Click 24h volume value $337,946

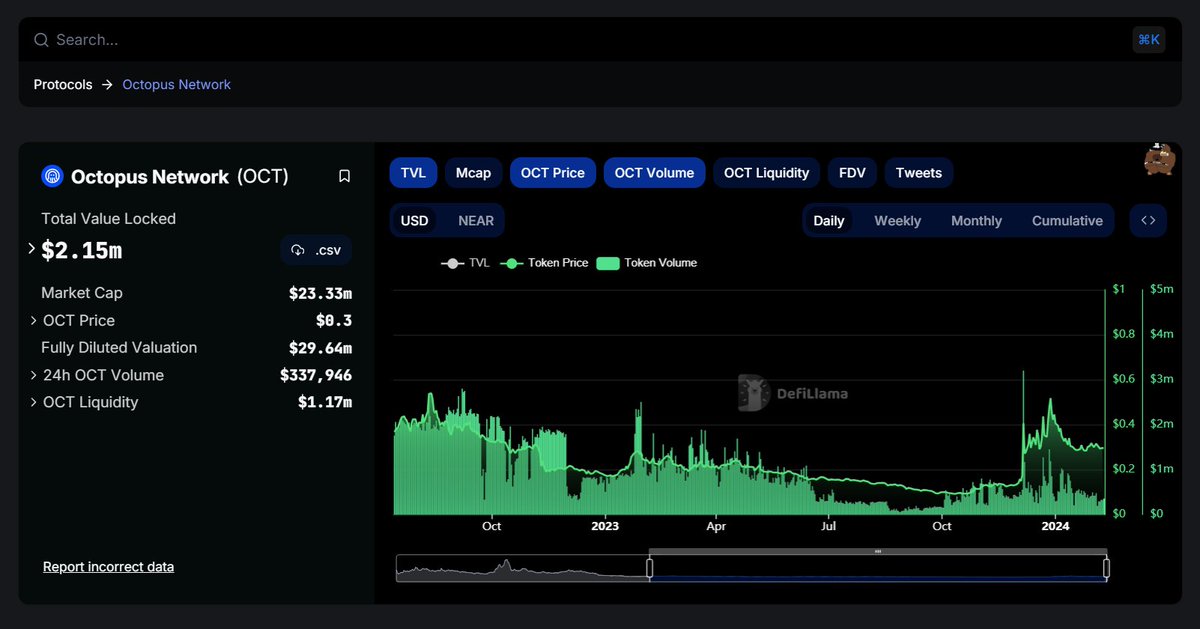[x=316, y=376]
